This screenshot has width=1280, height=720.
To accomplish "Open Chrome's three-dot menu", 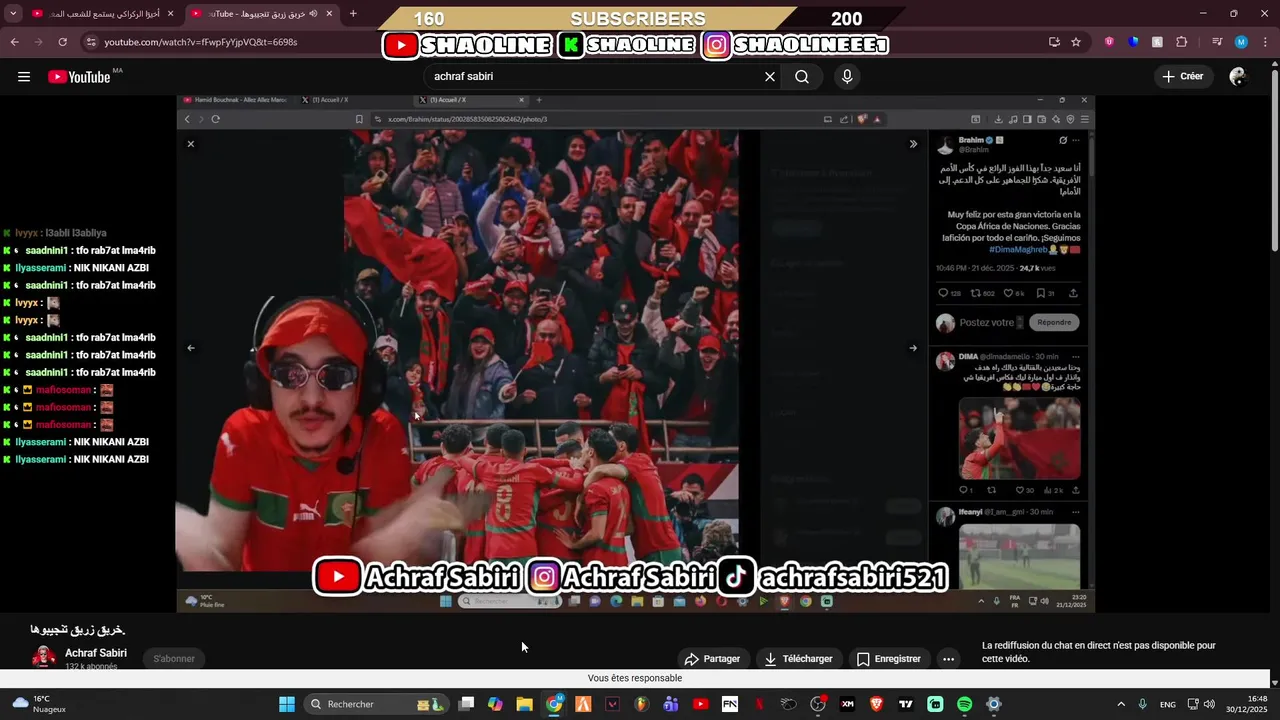I will click(1265, 42).
